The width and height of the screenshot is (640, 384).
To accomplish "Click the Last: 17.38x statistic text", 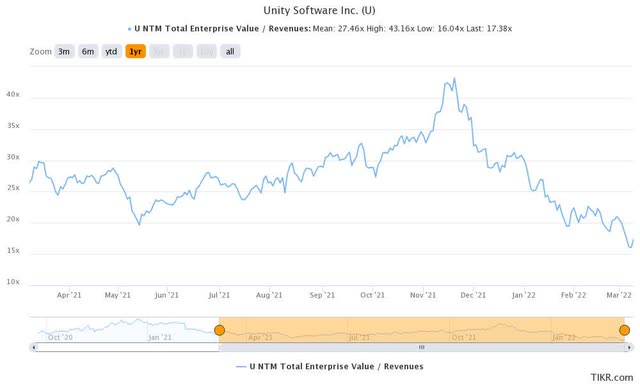I will pyautogui.click(x=489, y=29).
